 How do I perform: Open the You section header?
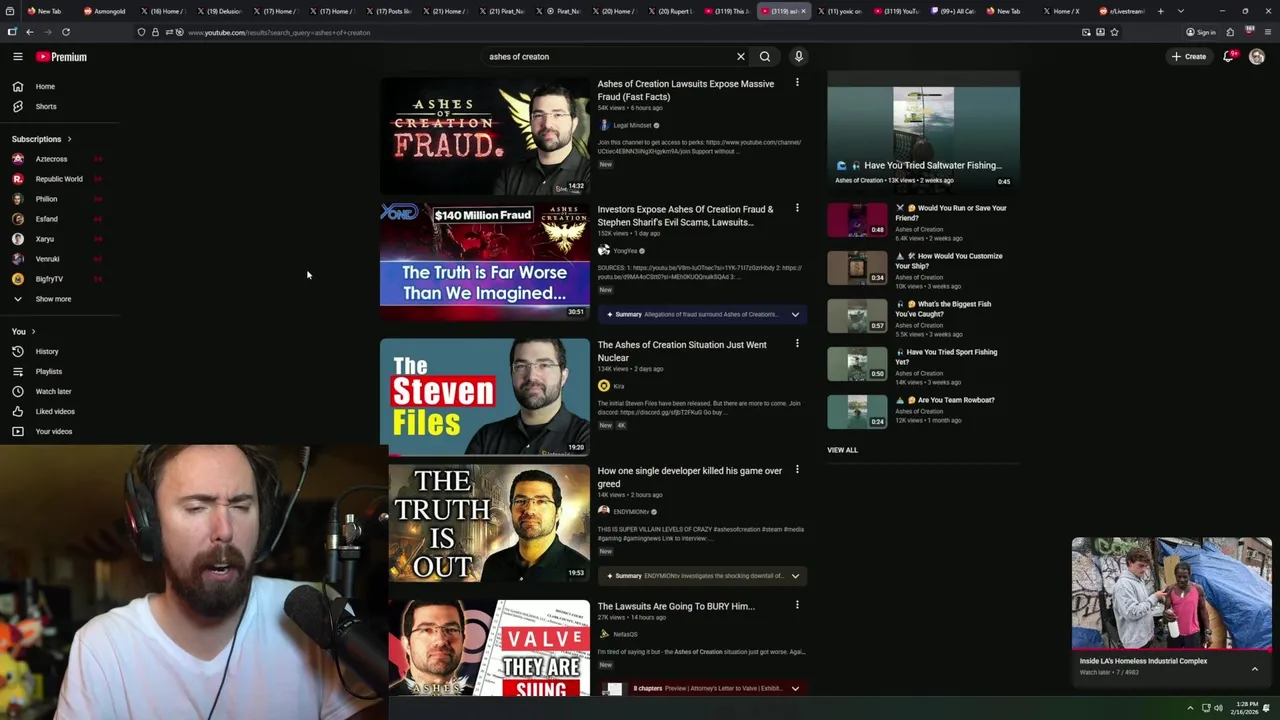[24, 331]
